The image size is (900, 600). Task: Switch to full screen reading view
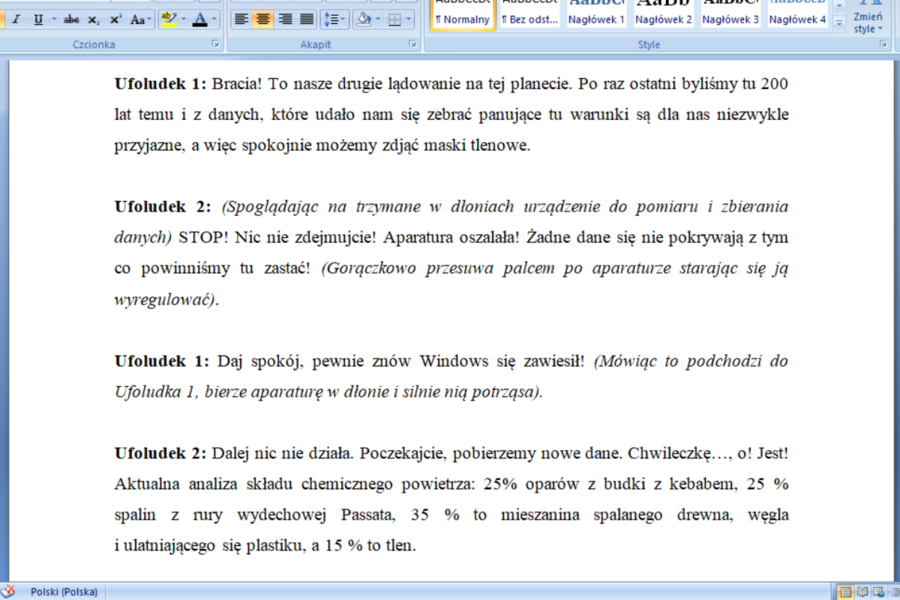(x=862, y=591)
